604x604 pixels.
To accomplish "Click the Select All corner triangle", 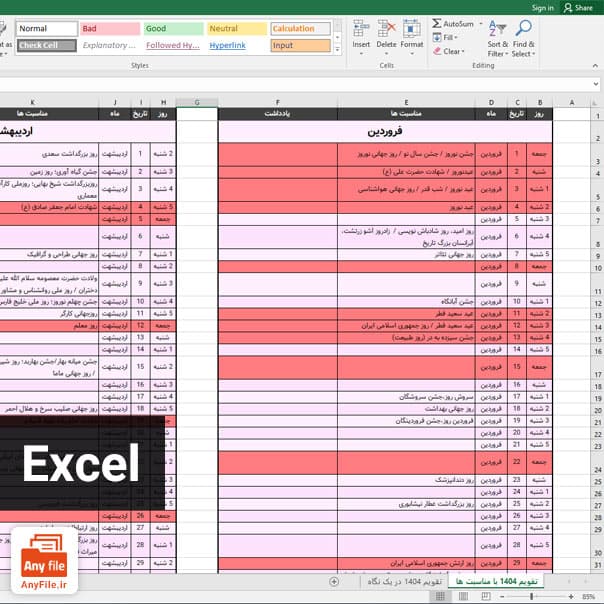I will click(596, 103).
